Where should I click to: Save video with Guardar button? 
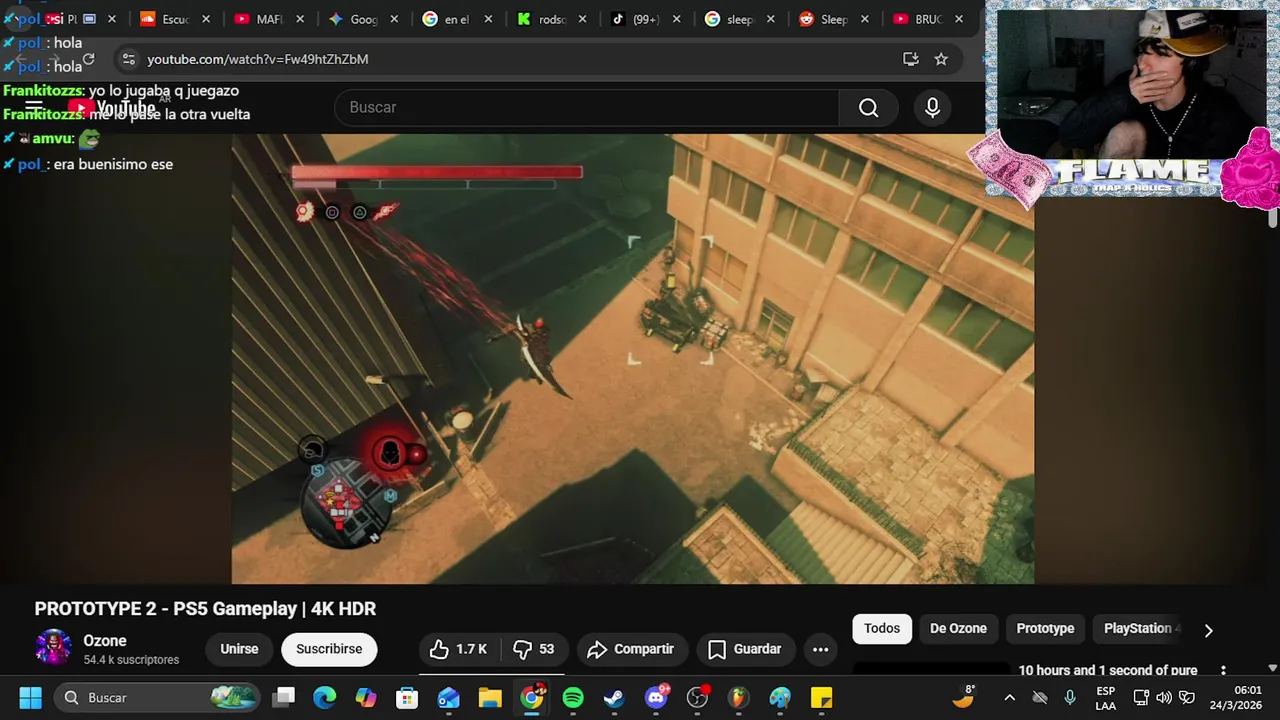pyautogui.click(x=745, y=649)
